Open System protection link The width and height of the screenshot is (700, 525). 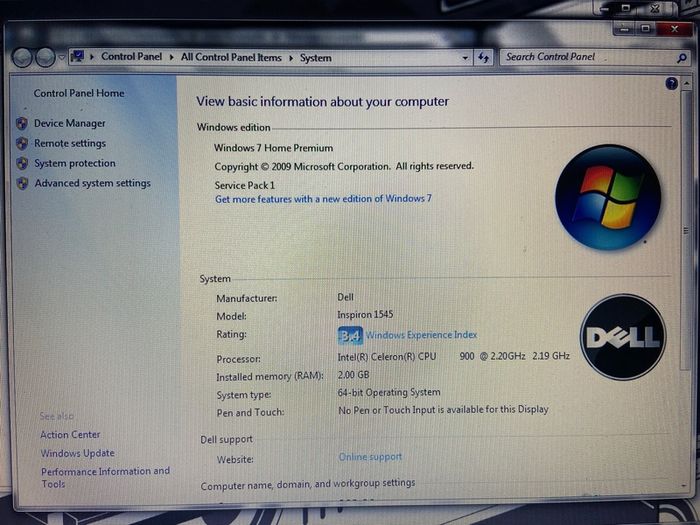click(75, 163)
